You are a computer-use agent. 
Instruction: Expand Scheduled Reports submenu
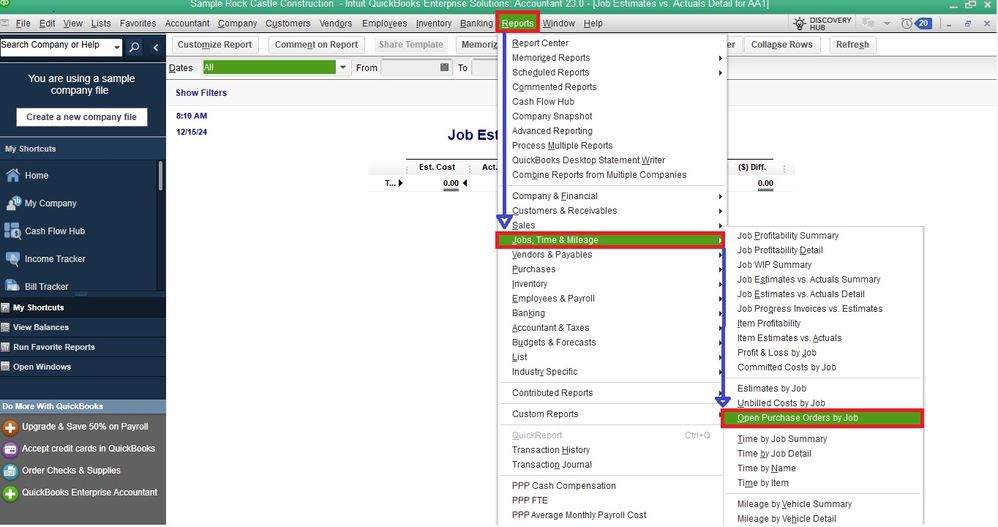coord(612,73)
